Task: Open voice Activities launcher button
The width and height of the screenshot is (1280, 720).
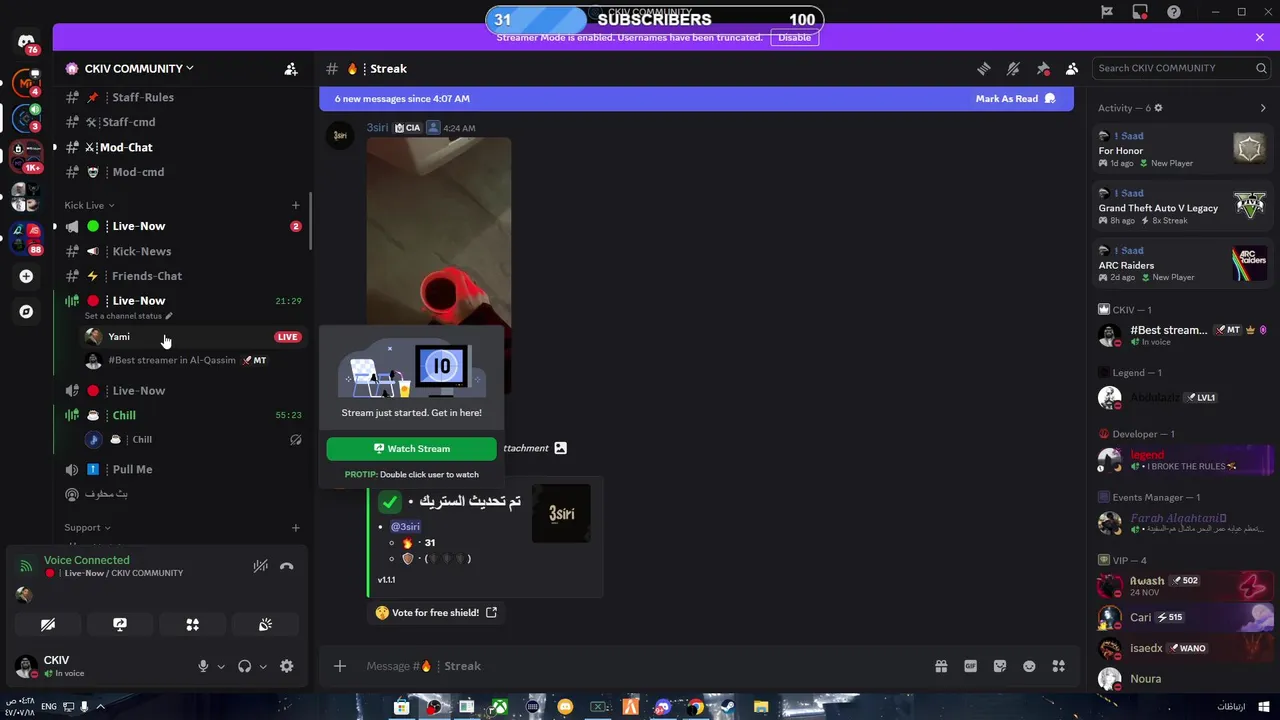Action: [192, 624]
